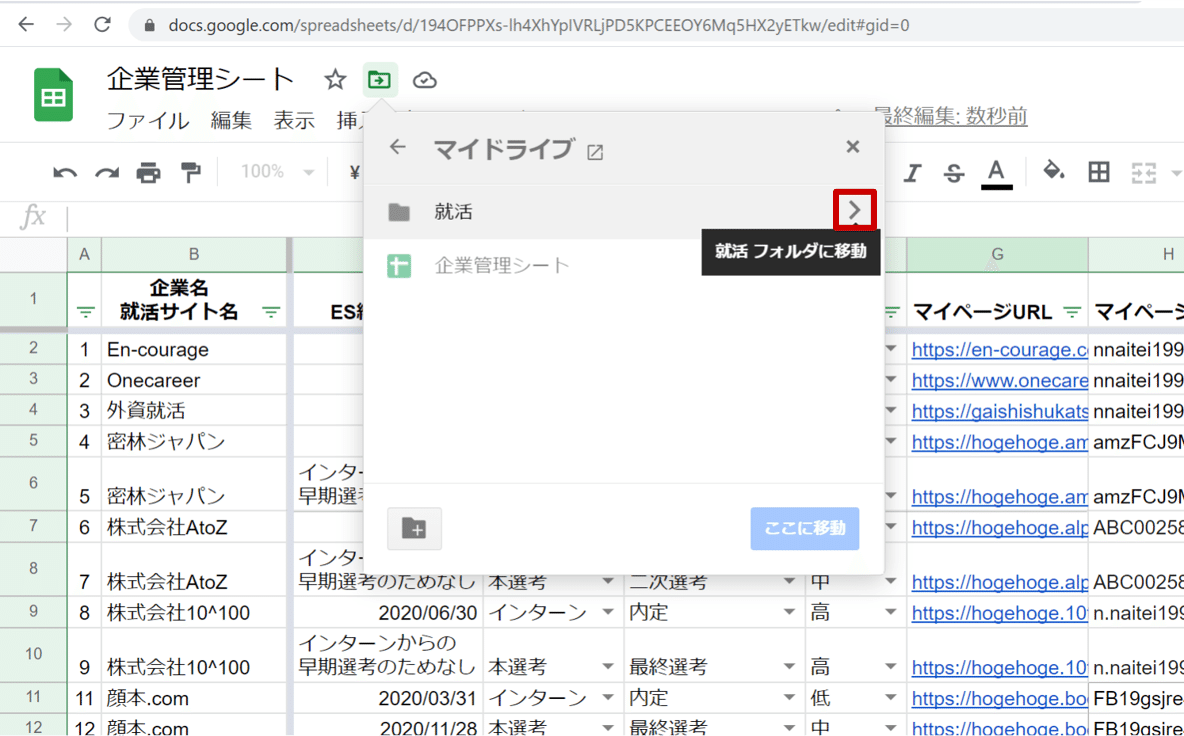This screenshot has width=1184, height=736.
Task: Open hogehoge.bo link in 2020/03/31 row
Action: click(x=999, y=698)
